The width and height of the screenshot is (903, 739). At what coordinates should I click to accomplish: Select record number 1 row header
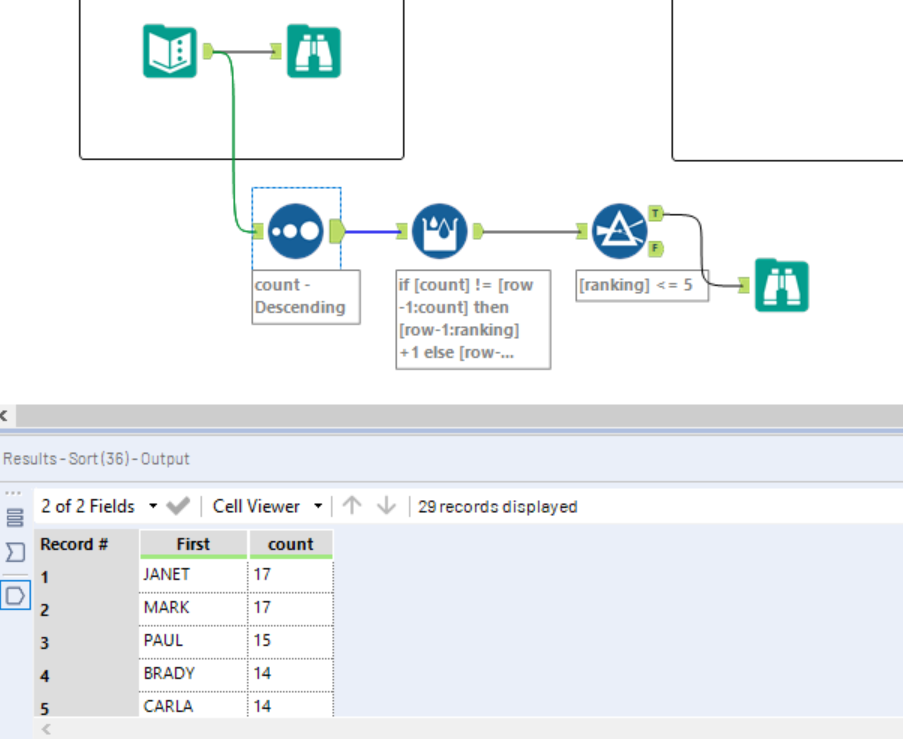[x=86, y=577]
